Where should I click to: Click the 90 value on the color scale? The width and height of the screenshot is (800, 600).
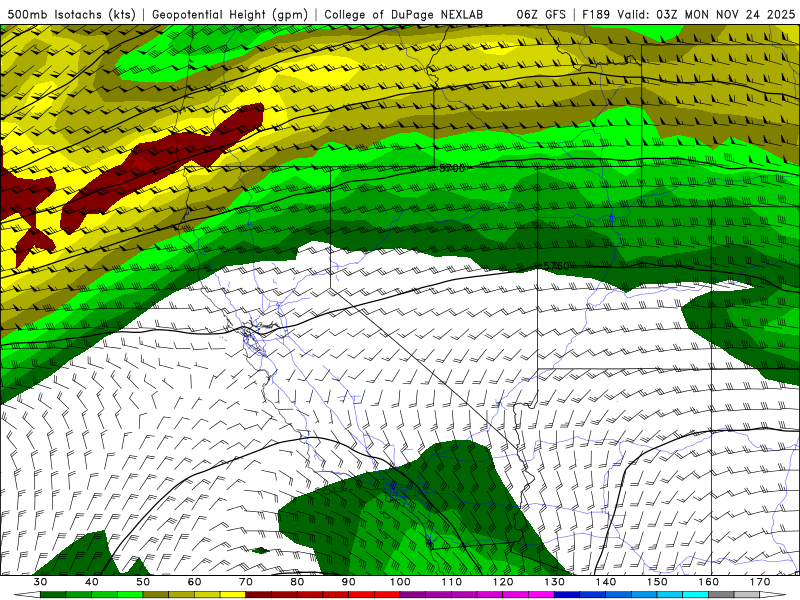coord(348,582)
